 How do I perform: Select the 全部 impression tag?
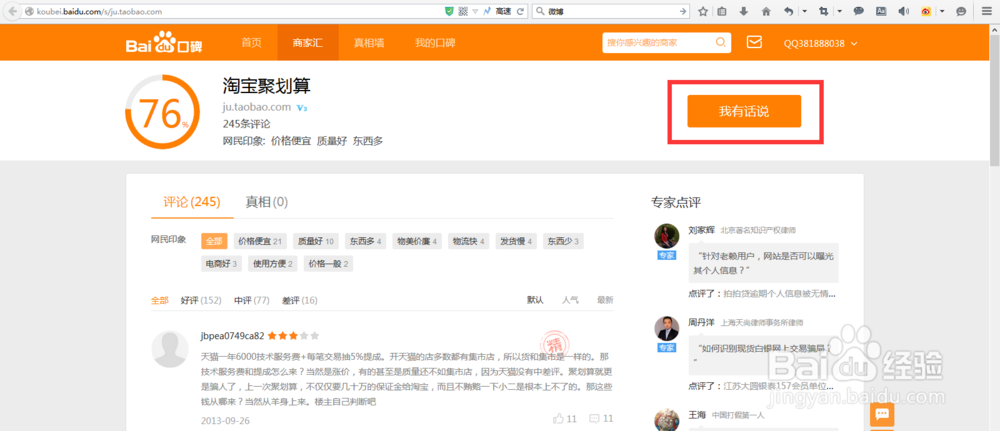(x=214, y=242)
